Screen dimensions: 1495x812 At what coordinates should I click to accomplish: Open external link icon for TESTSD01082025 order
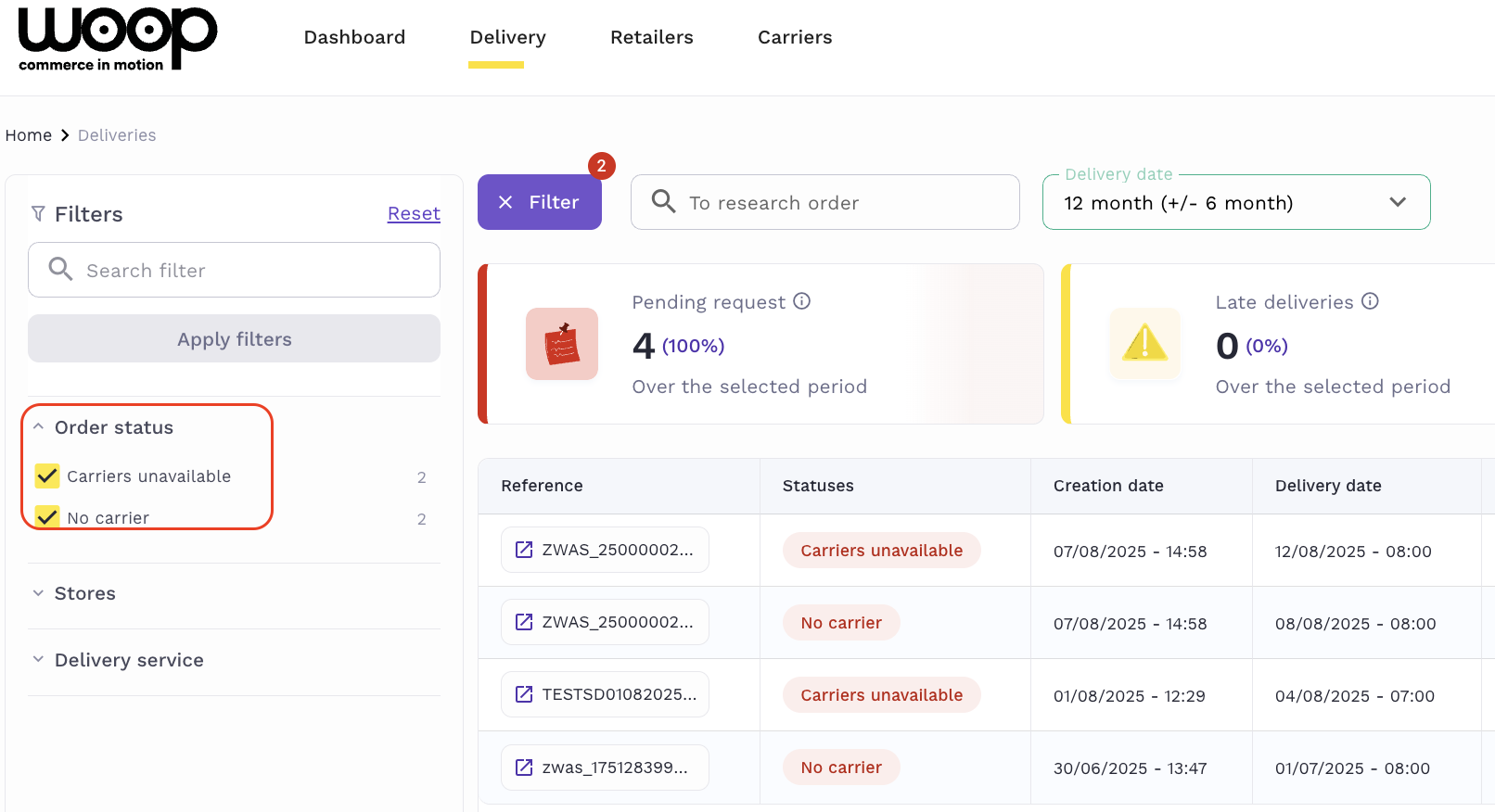524,694
